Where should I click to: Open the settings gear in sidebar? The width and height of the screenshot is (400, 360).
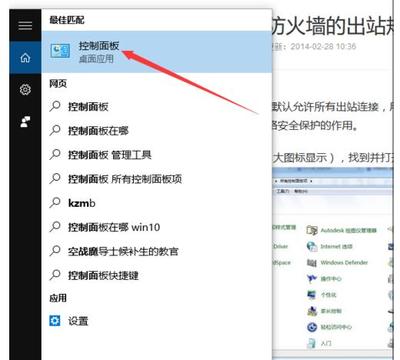(25, 89)
